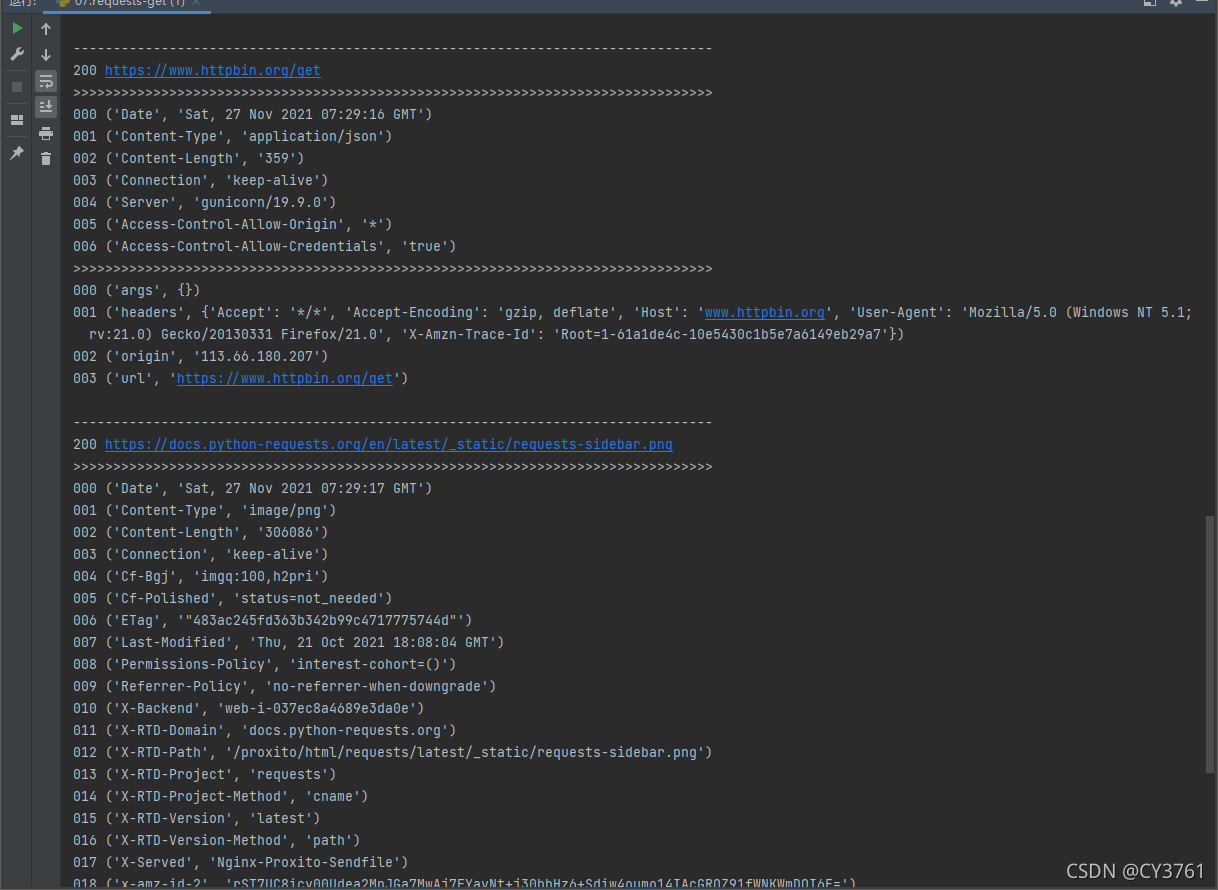The height and width of the screenshot is (890, 1218).
Task: Select the Access-Control-Allow-Origin line
Action: point(233,225)
